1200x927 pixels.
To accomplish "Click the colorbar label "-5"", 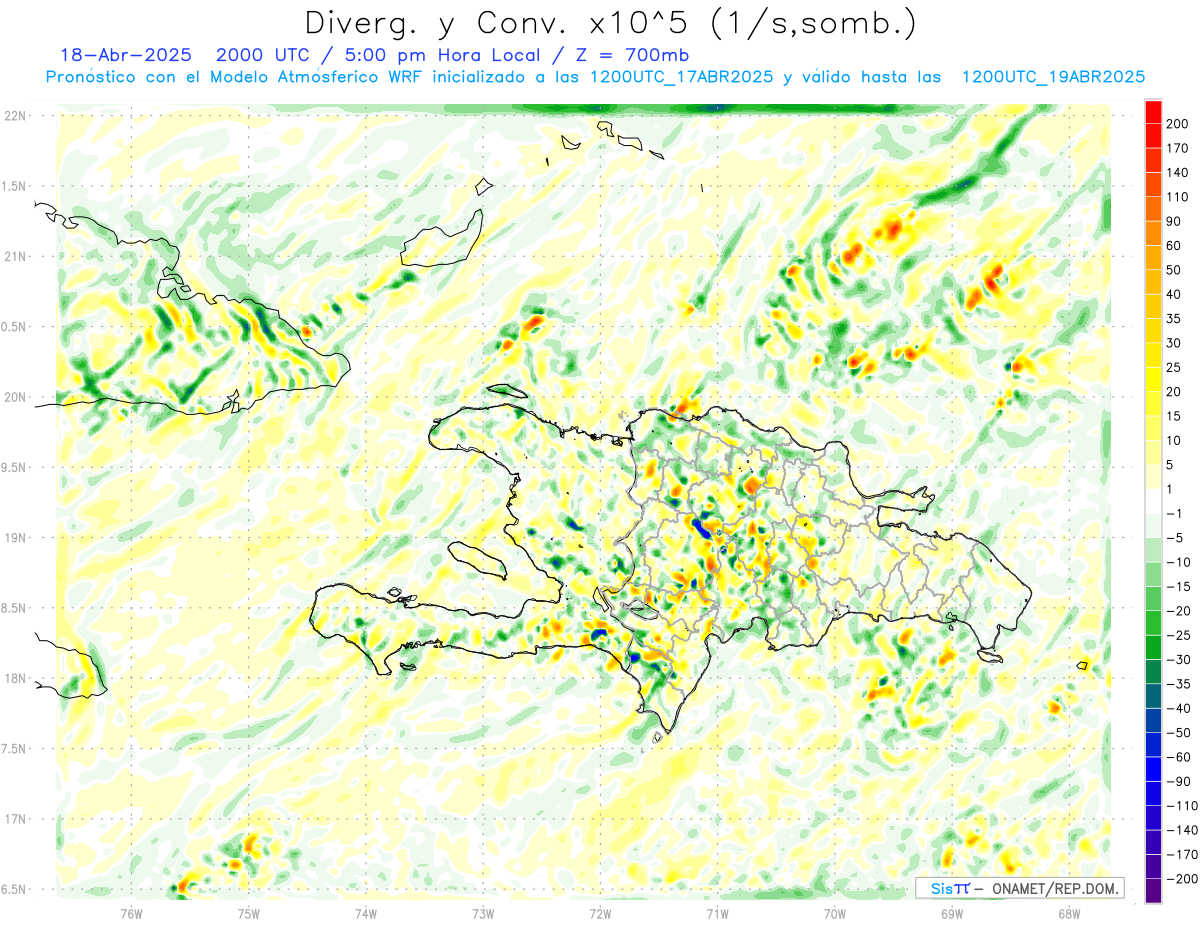I will coord(1177,538).
